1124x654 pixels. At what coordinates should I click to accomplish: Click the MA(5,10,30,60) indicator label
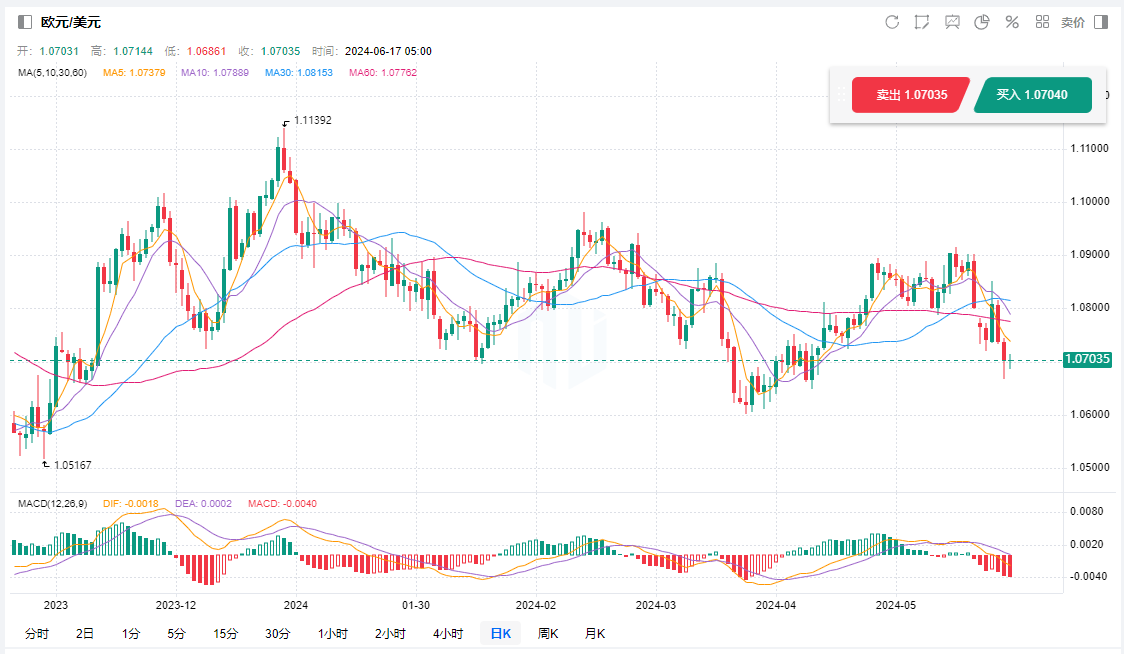pos(53,73)
